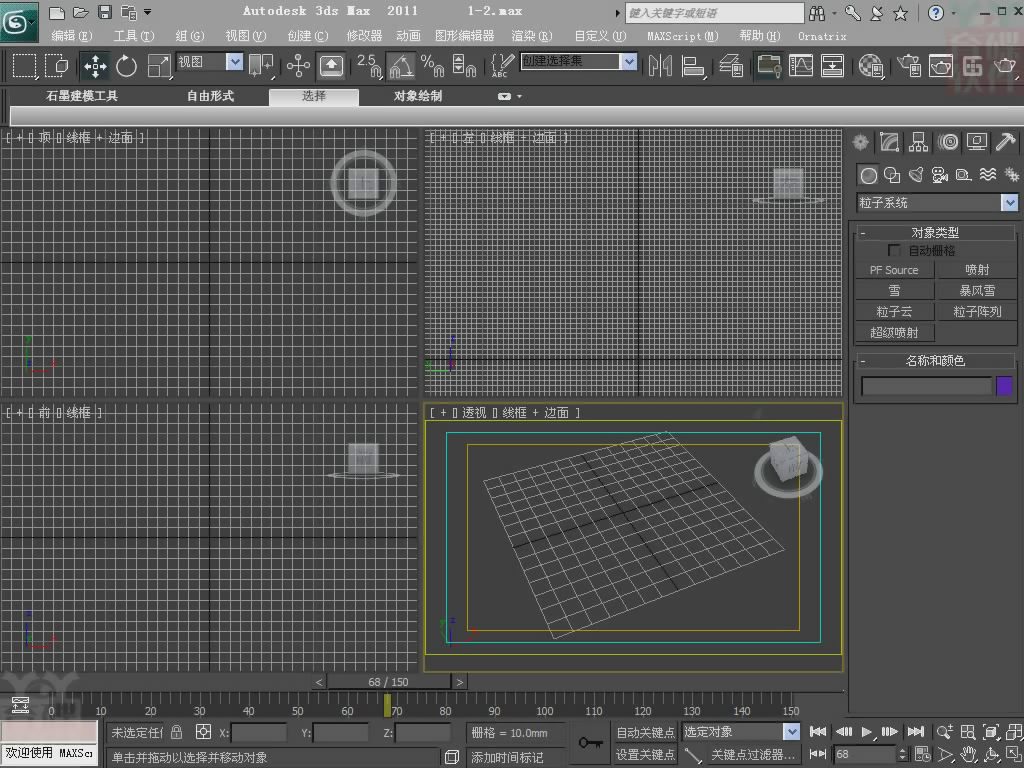The width and height of the screenshot is (1024, 768).
Task: Click the 雪 snow button
Action: [x=894, y=291]
